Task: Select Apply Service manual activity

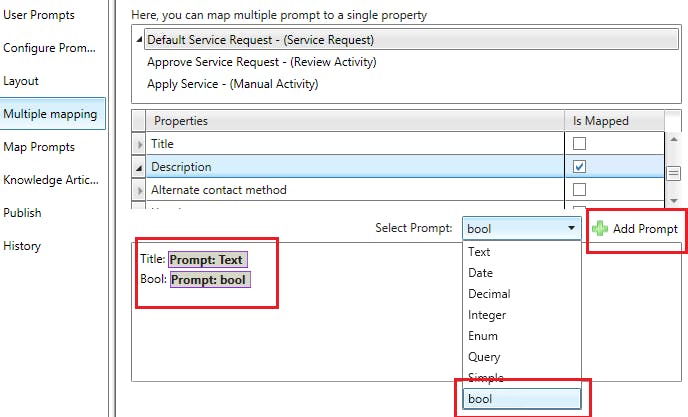Action: pyautogui.click(x=232, y=84)
